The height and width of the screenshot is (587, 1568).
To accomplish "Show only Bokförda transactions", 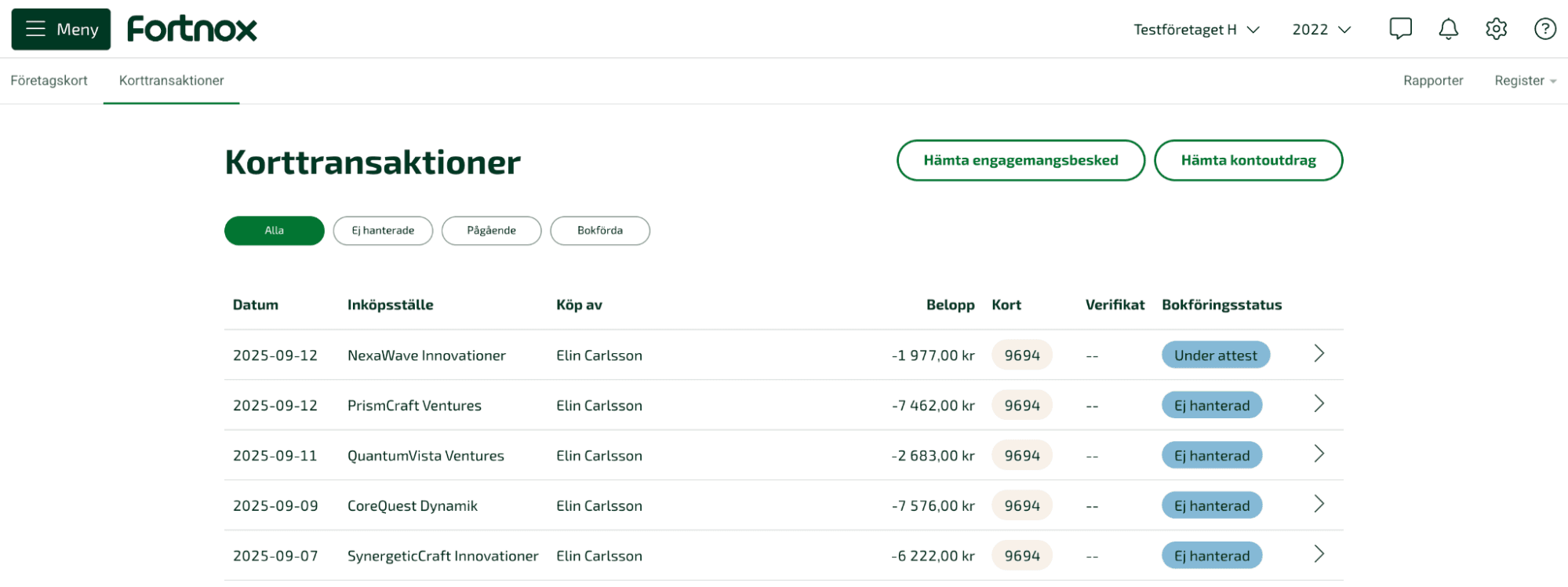I will tap(600, 231).
